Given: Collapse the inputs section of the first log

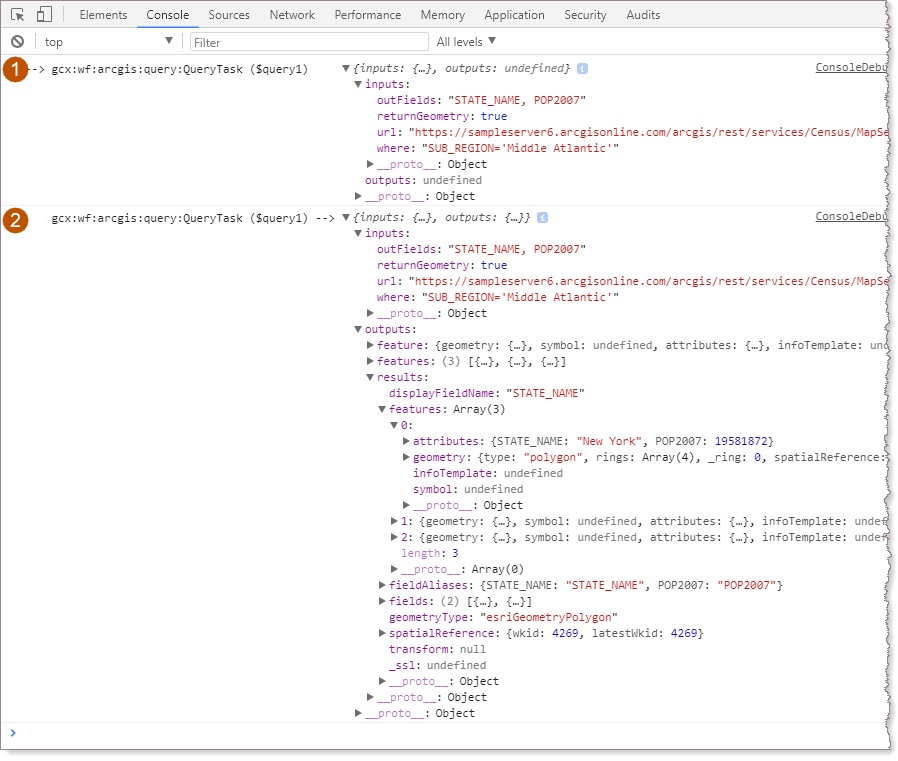Looking at the screenshot, I should [x=357, y=84].
